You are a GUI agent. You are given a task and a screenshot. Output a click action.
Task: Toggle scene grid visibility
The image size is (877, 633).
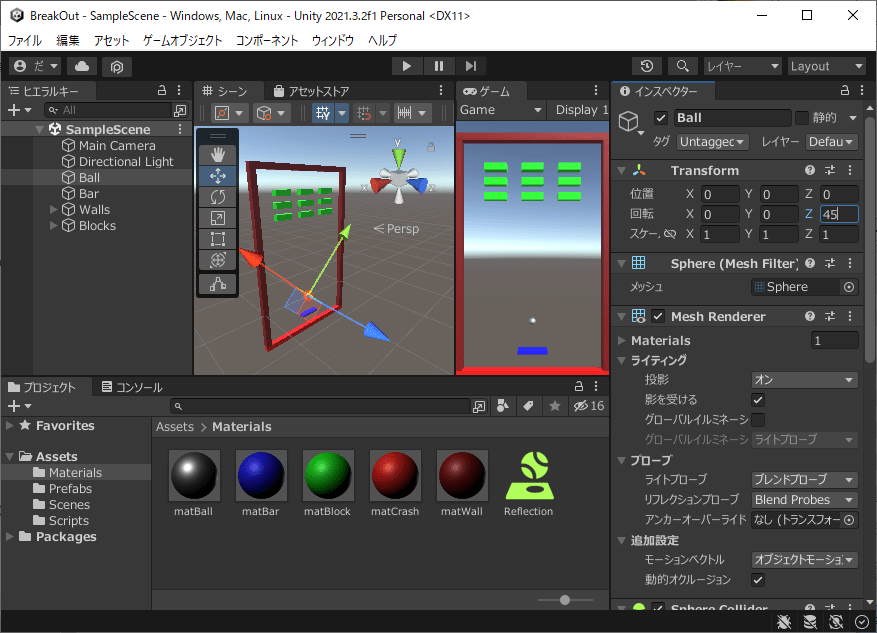323,113
